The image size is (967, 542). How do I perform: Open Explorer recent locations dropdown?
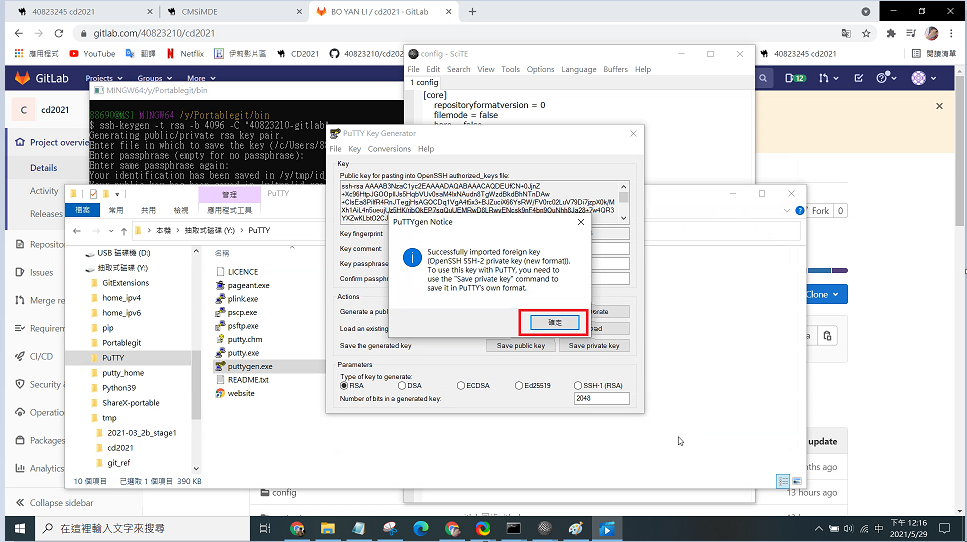coord(111,231)
